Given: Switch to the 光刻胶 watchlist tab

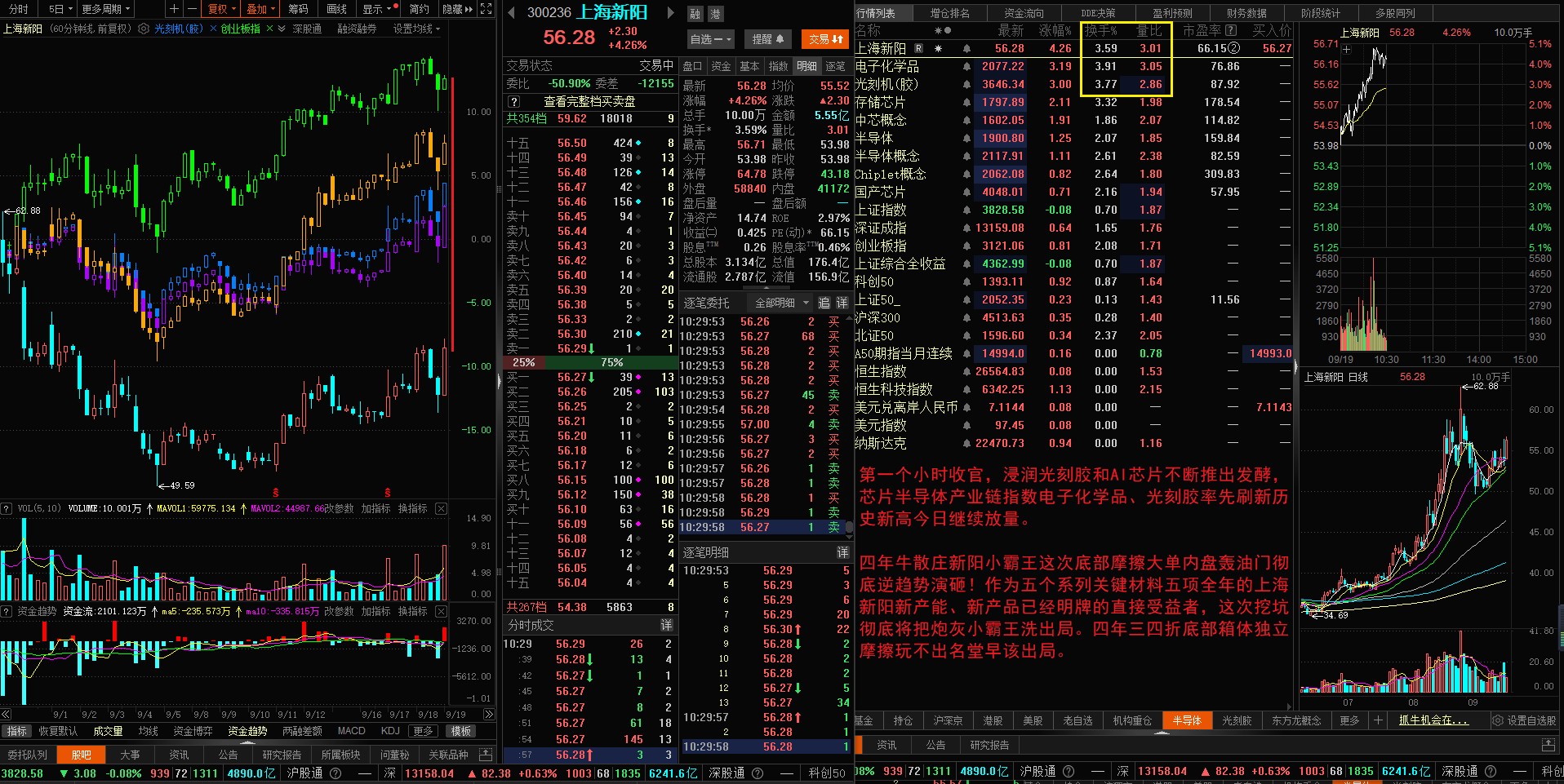Looking at the screenshot, I should 1237,720.
